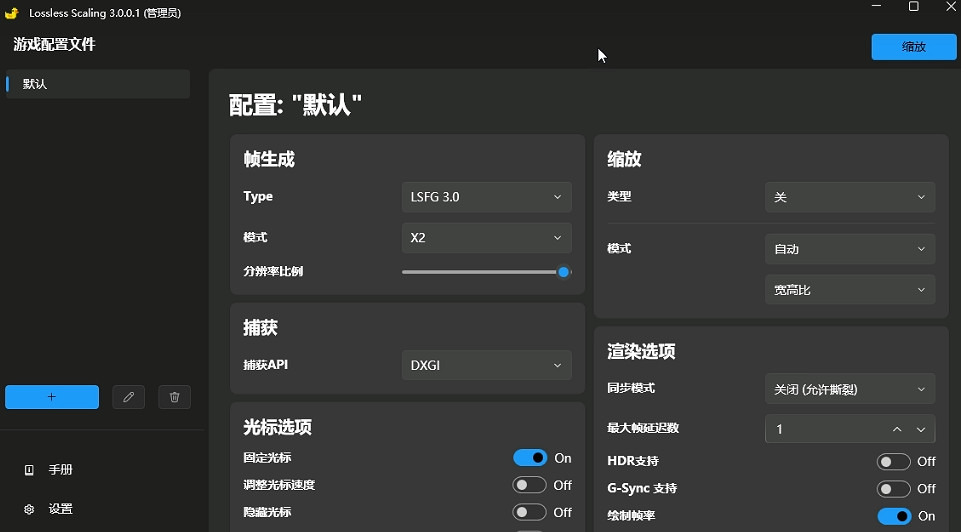Click the 光标选项 section title
Screen dimensions: 961x532
pyautogui.click(x=278, y=427)
